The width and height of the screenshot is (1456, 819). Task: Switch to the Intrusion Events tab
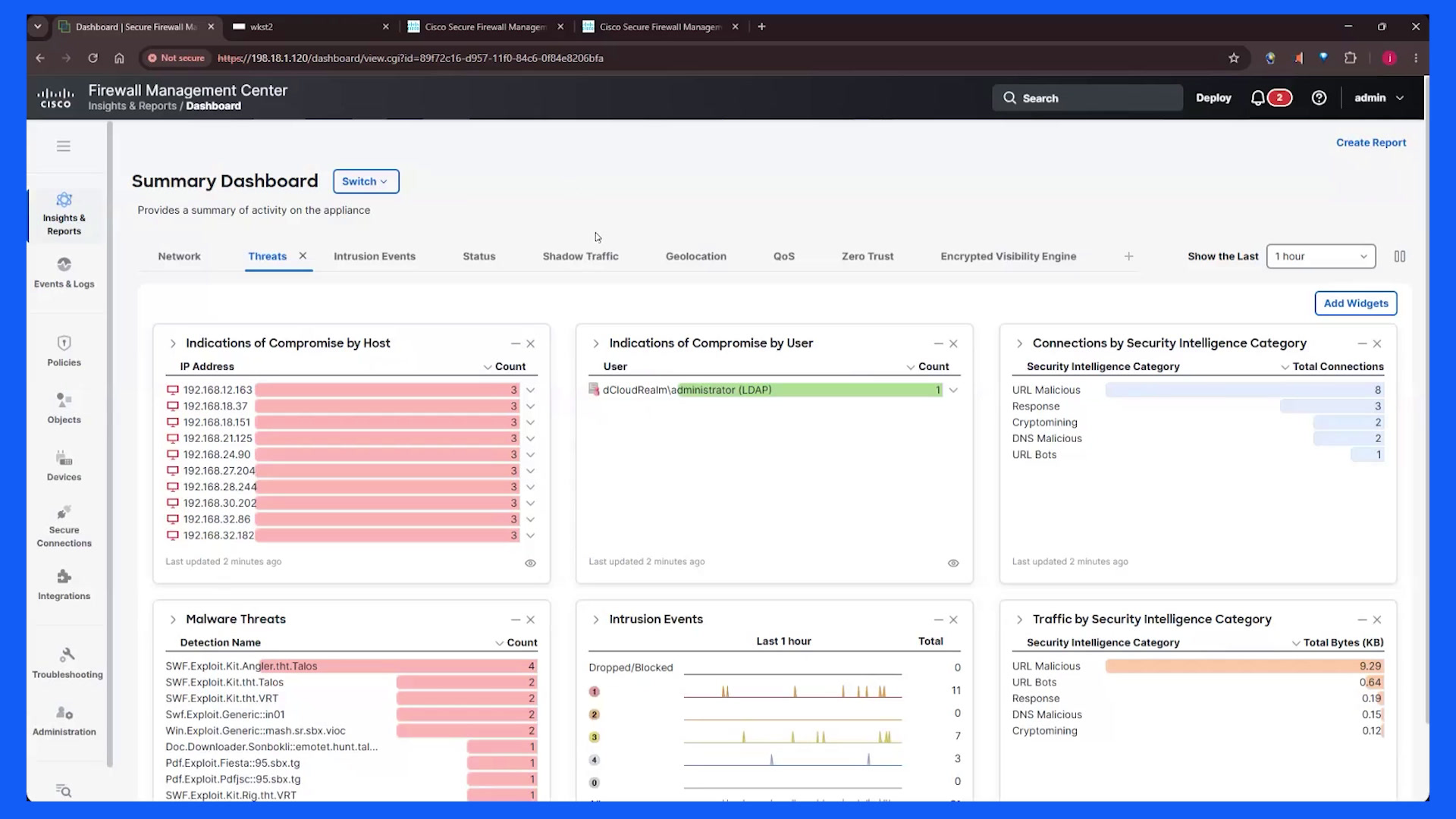(x=375, y=256)
